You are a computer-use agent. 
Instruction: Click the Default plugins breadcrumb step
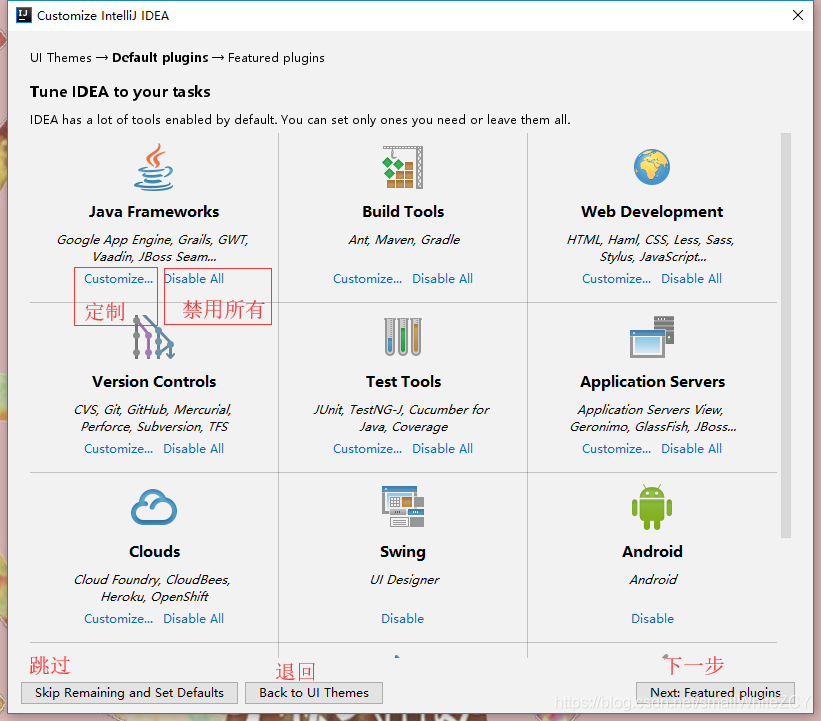(x=160, y=58)
